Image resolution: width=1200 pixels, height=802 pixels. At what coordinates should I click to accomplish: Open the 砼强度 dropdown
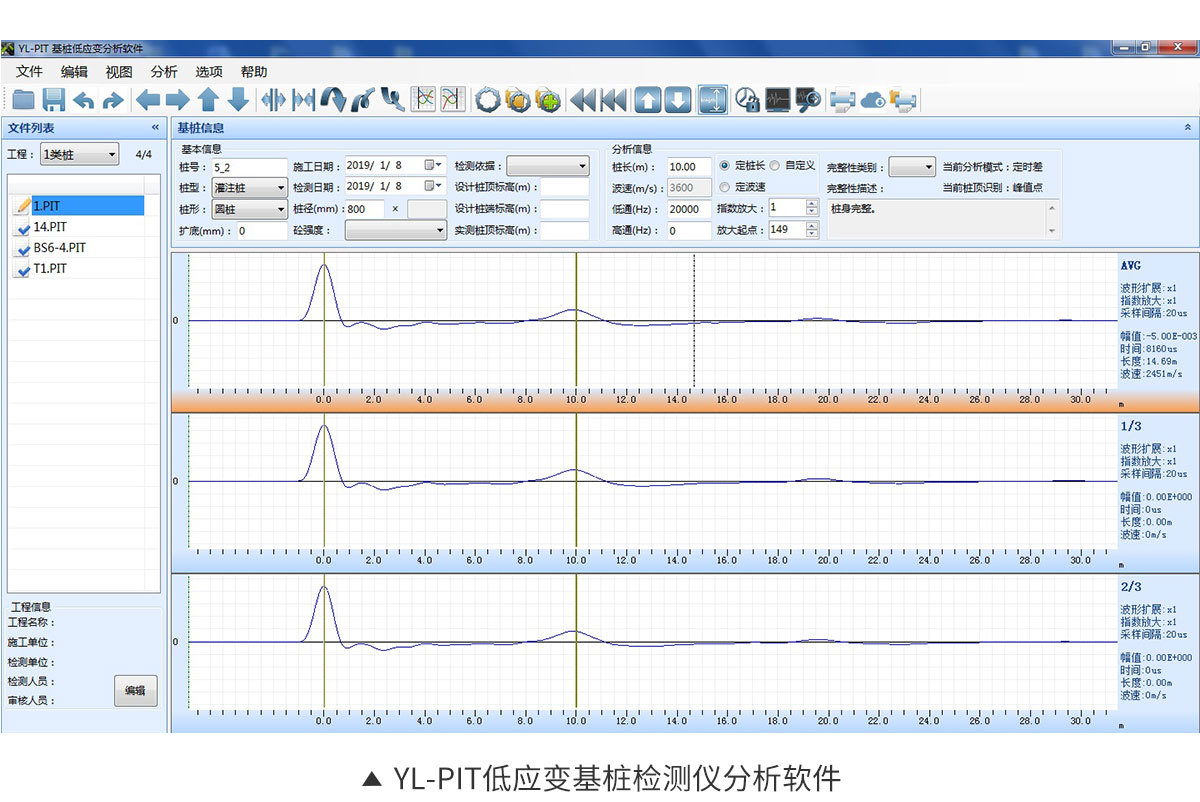coord(396,231)
